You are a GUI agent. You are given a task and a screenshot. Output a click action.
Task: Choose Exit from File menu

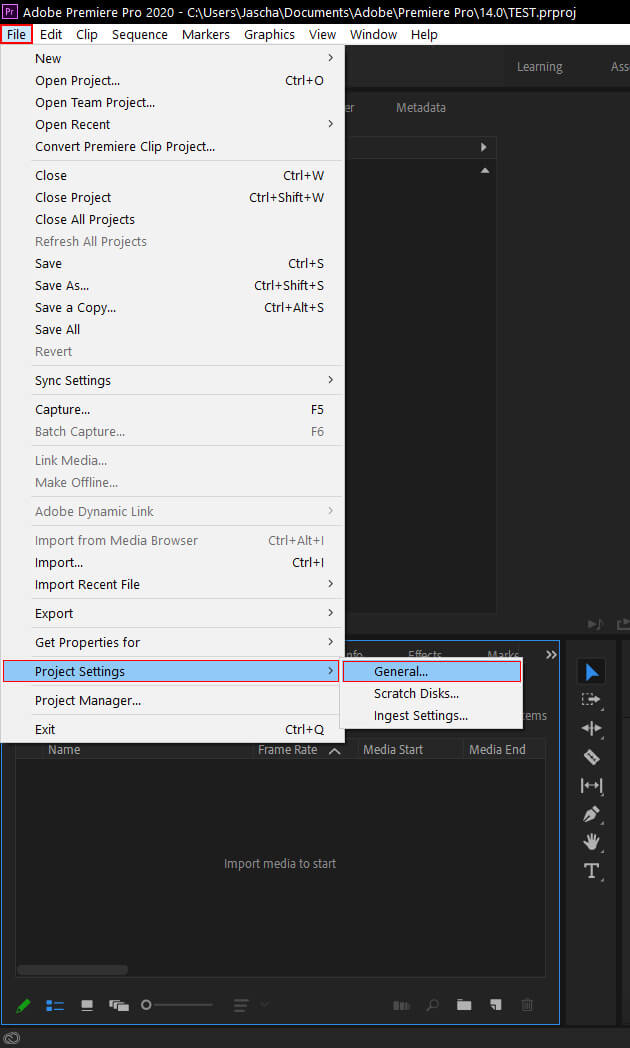tap(172, 730)
